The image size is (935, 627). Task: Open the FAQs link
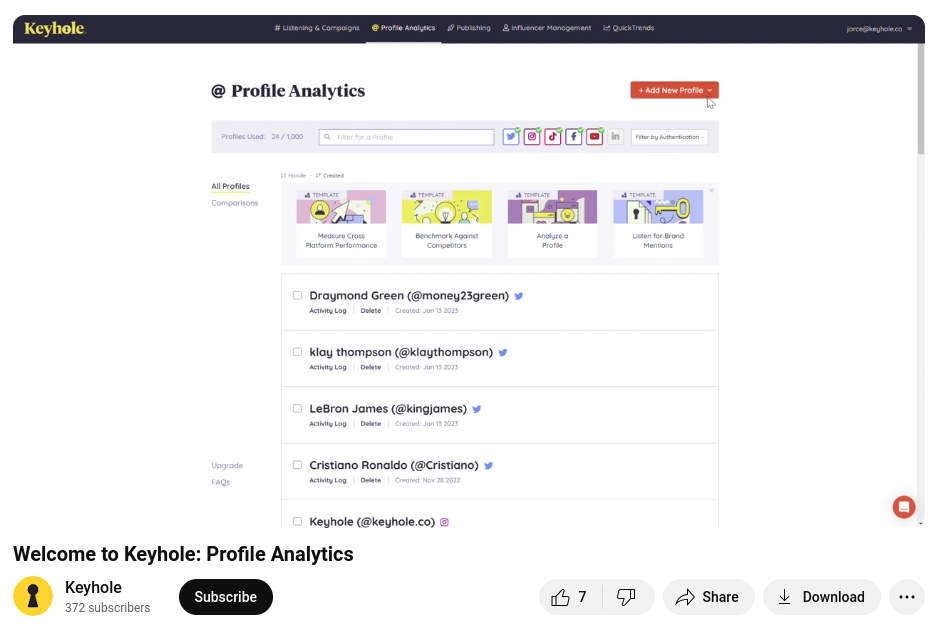tap(221, 482)
